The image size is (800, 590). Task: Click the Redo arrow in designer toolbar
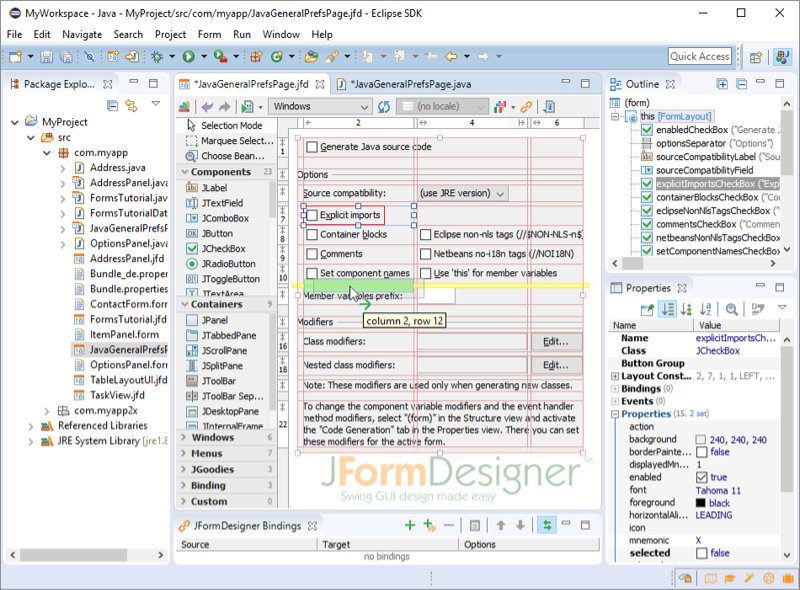click(x=224, y=107)
